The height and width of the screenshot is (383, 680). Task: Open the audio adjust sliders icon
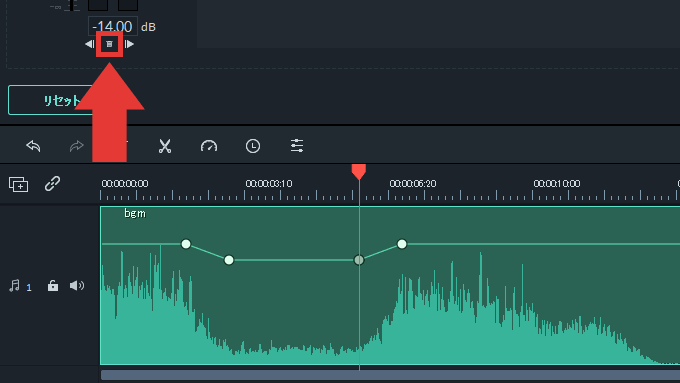[297, 146]
